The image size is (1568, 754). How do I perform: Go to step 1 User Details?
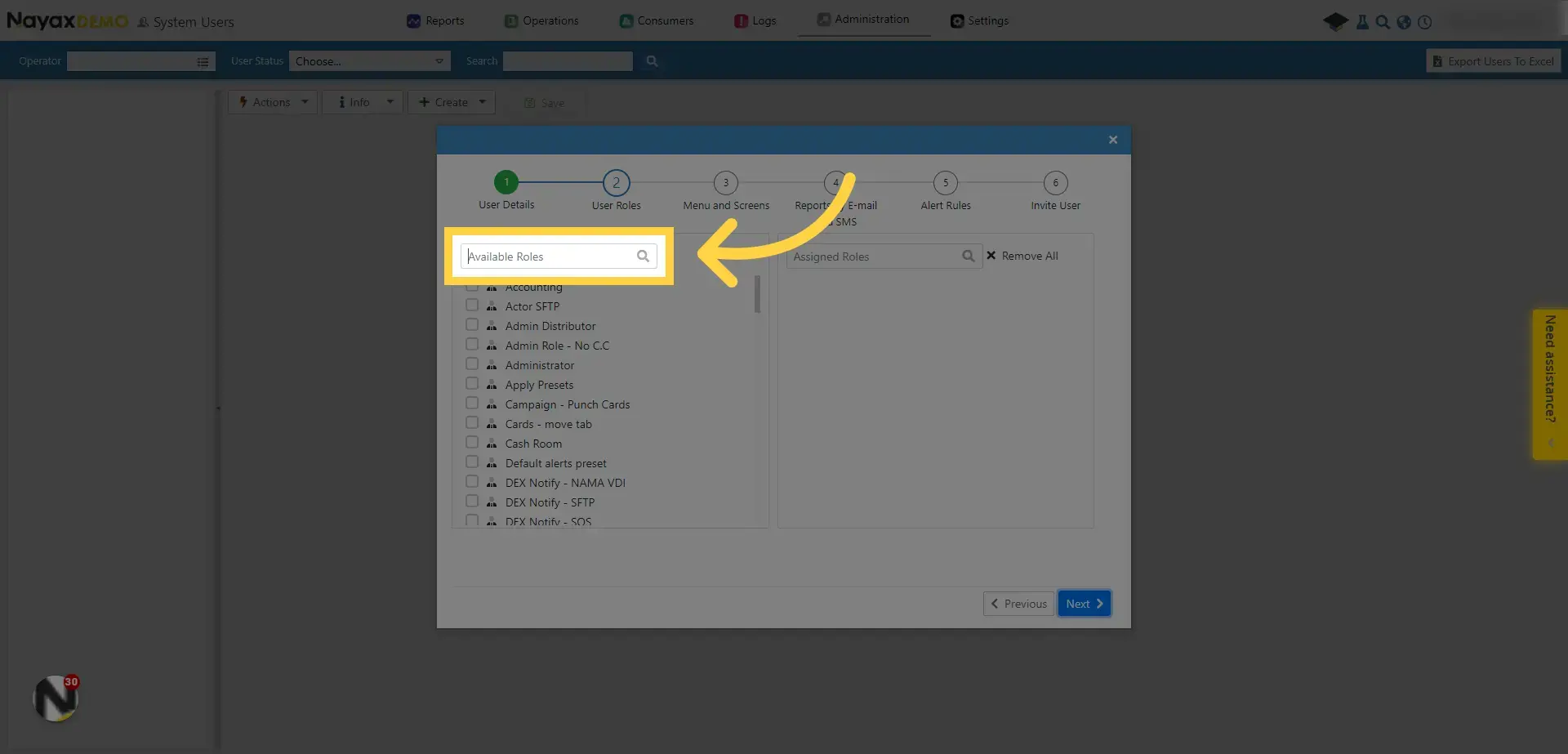pos(506,183)
